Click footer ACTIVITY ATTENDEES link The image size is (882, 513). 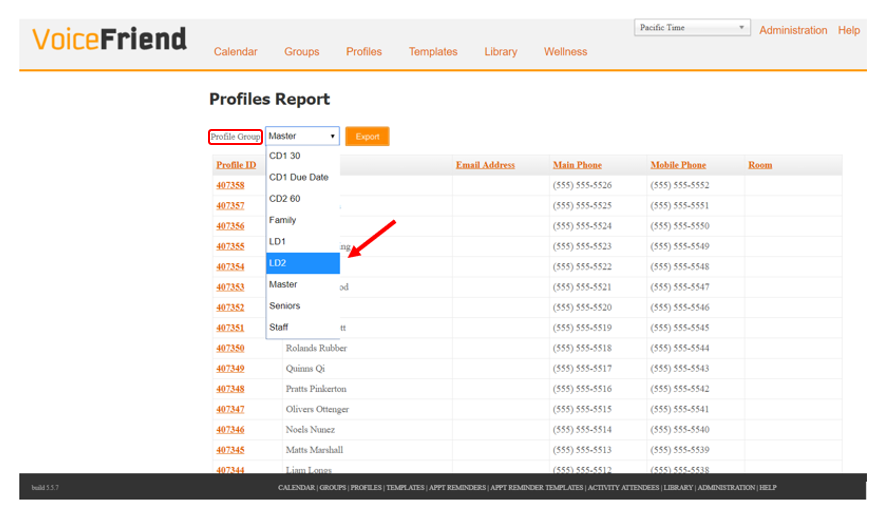click(623, 488)
